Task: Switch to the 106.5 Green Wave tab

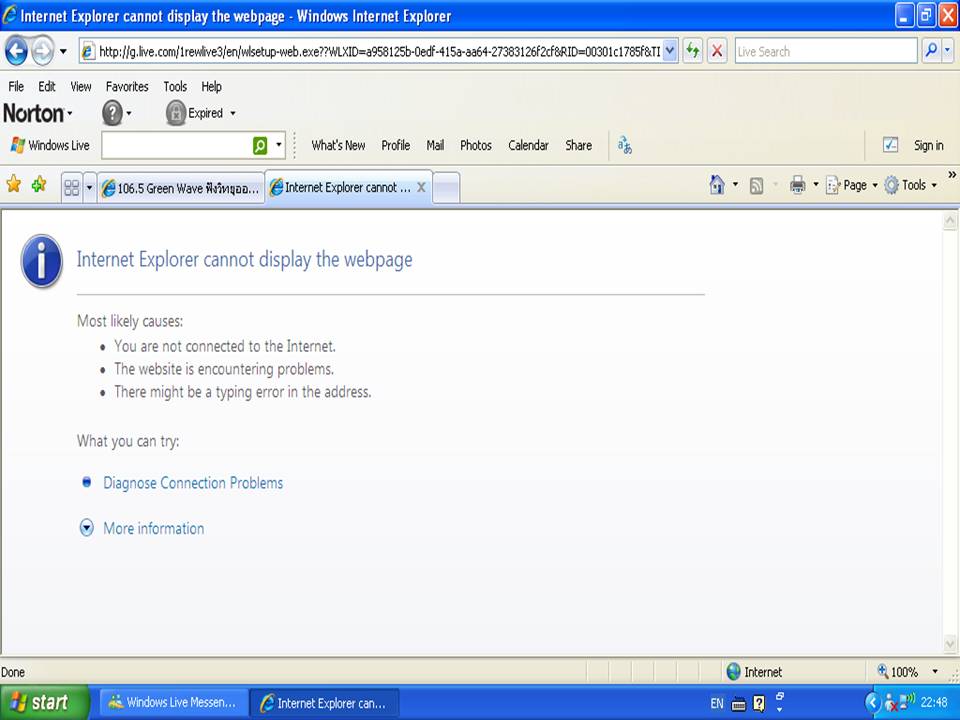Action: click(x=181, y=188)
